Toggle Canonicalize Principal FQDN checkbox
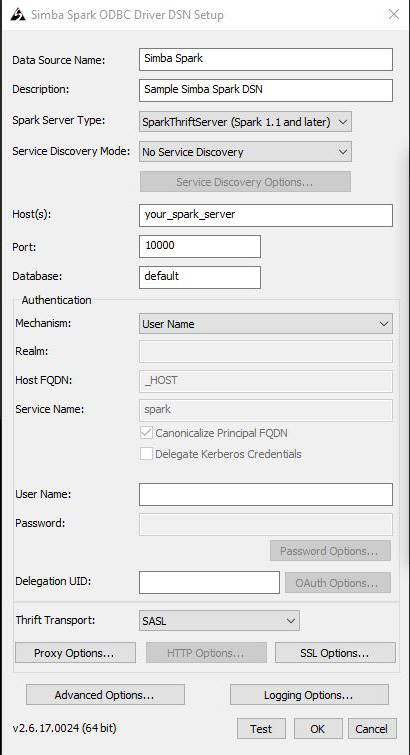 point(146,433)
